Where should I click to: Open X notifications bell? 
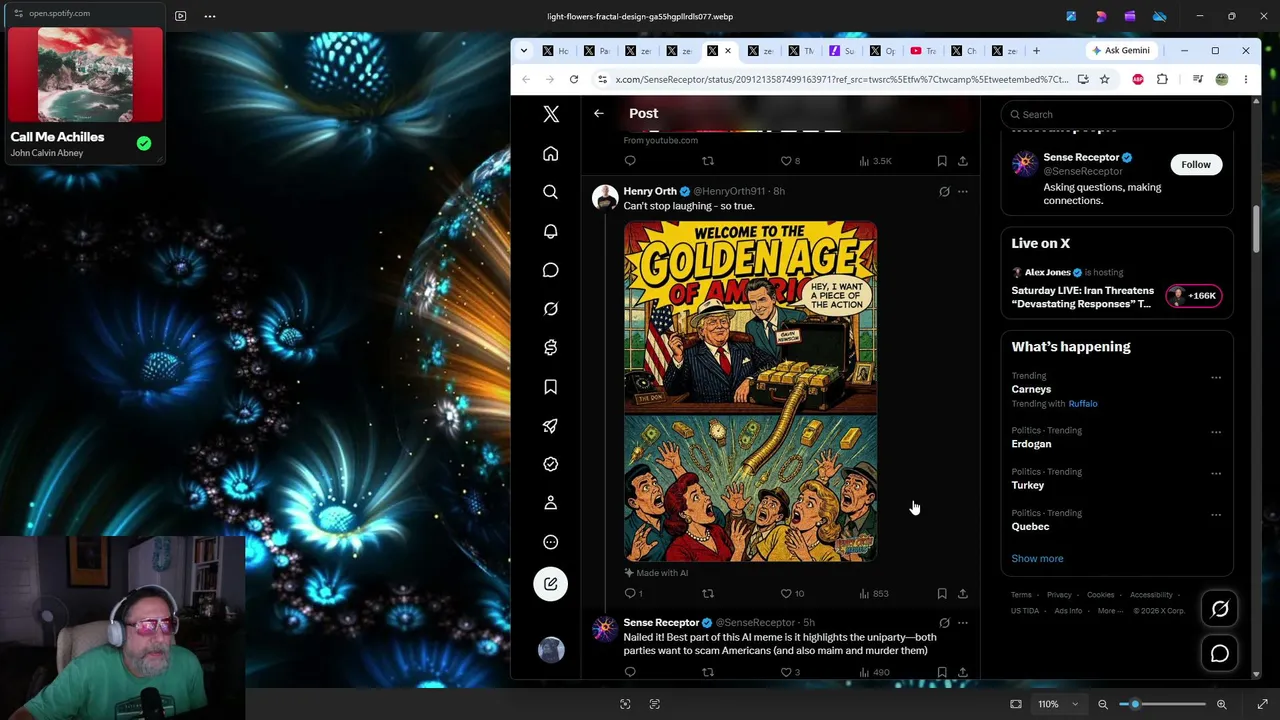pos(551,231)
